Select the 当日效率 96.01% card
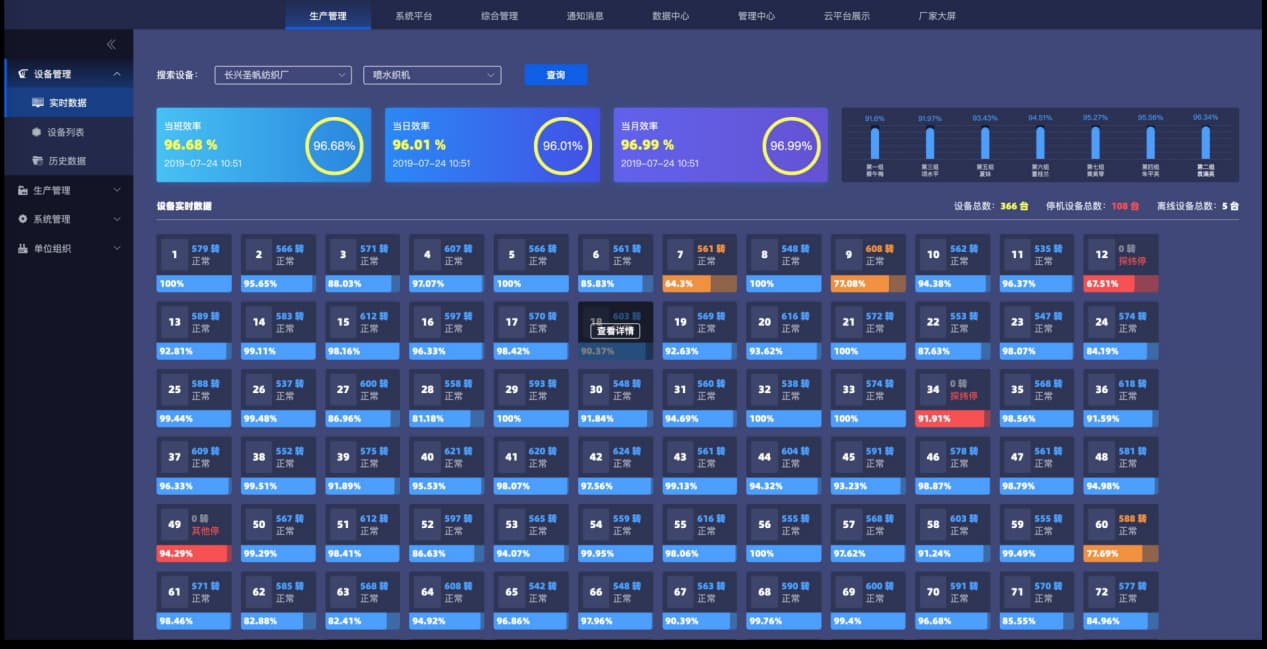Viewport: 1267px width, 649px height. (492, 145)
